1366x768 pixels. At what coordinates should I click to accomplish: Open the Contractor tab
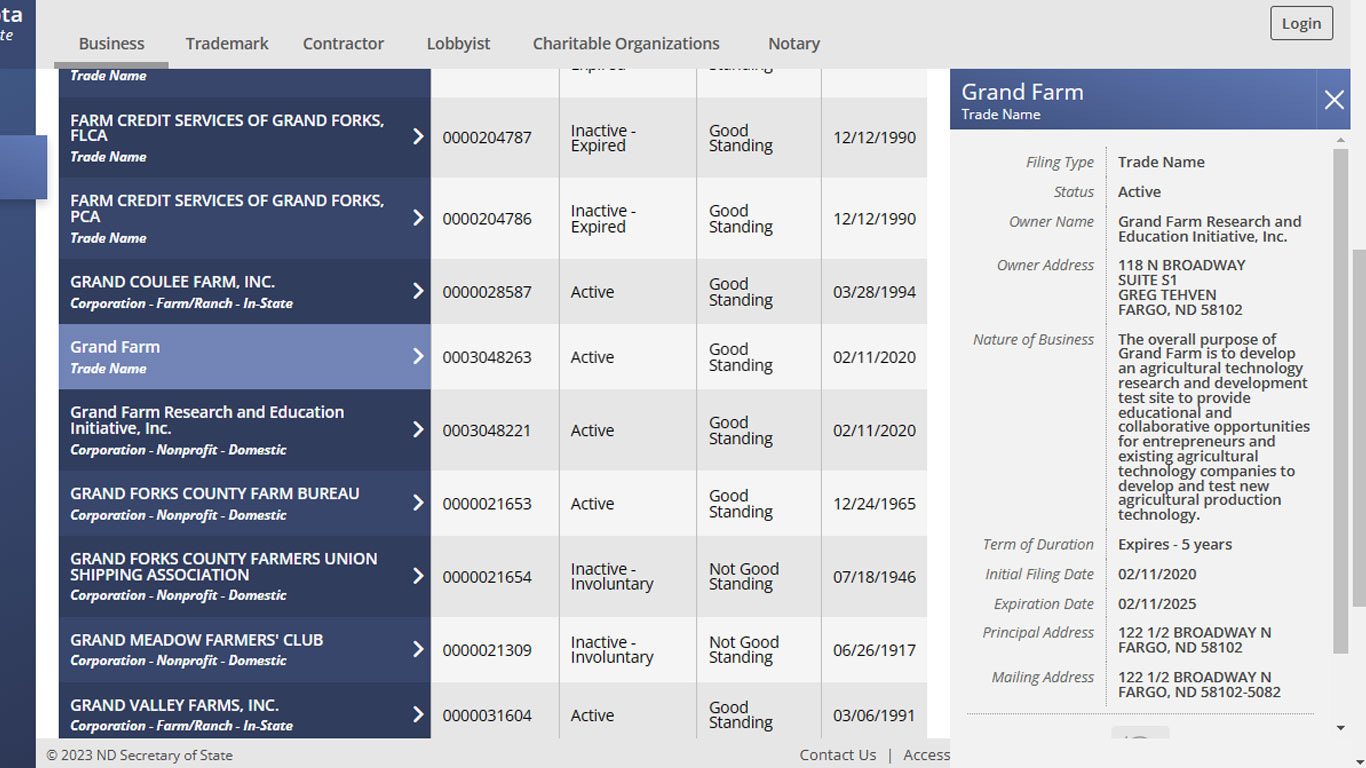[x=343, y=44]
